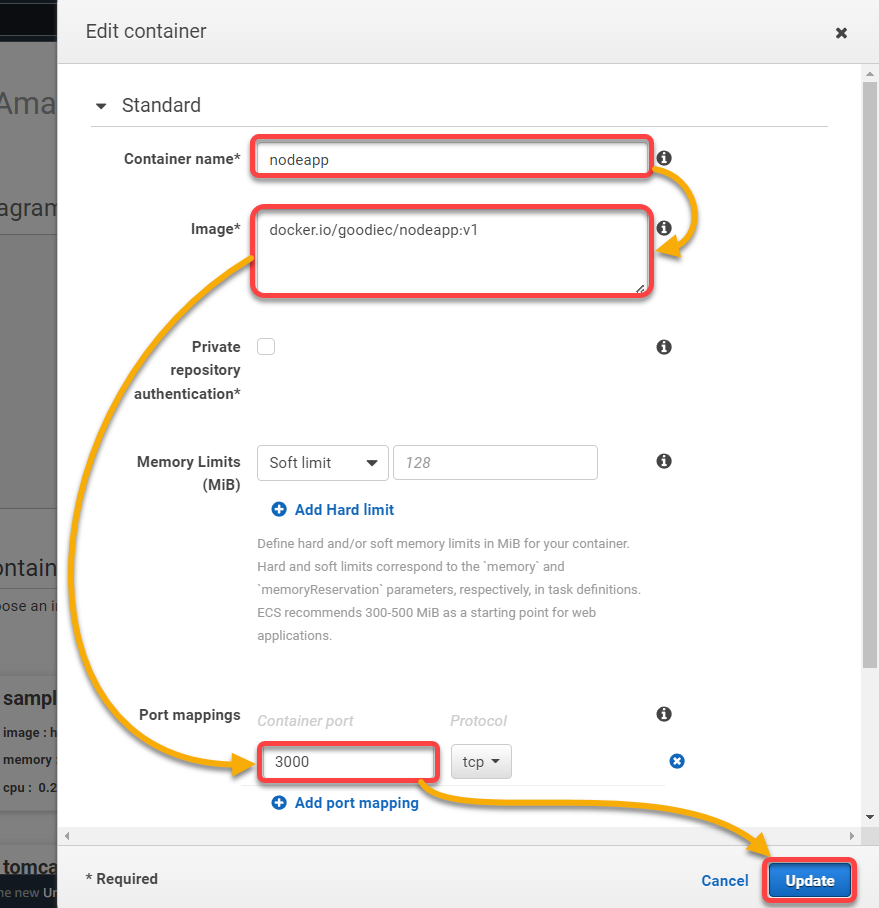Click the Cancel link
The width and height of the screenshot is (879, 908).
click(x=724, y=881)
